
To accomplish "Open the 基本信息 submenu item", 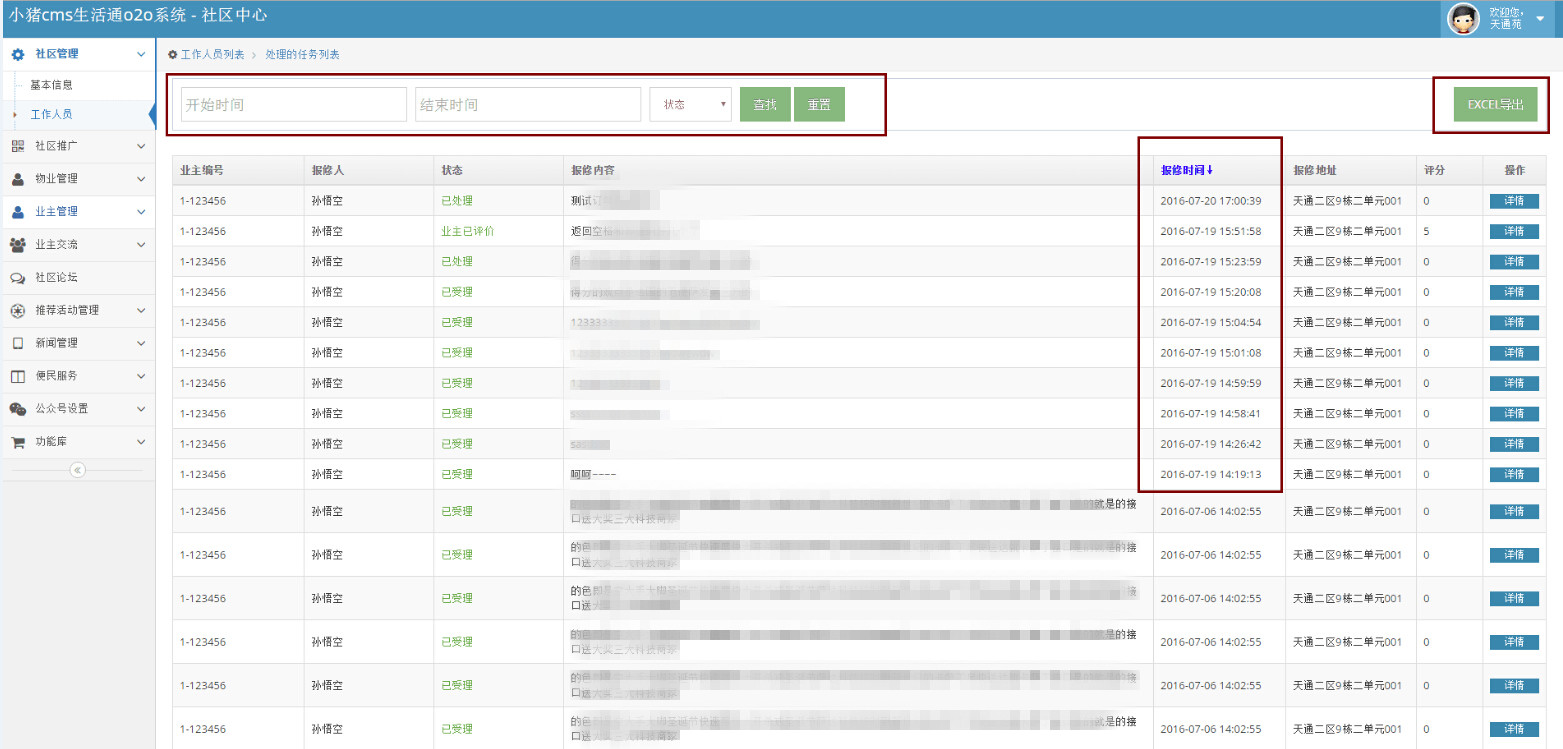I will (x=51, y=86).
